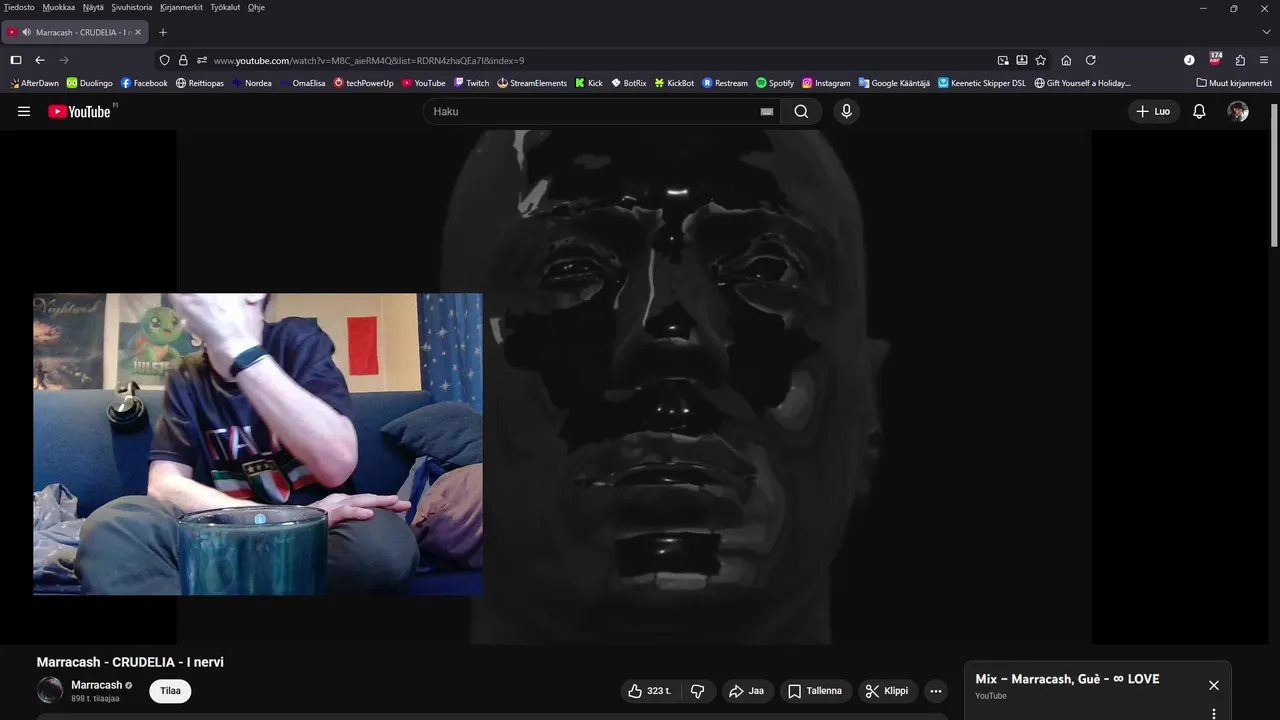Open the extensions puzzle icon
Screen dimensions: 1280x720
pos(1240,60)
